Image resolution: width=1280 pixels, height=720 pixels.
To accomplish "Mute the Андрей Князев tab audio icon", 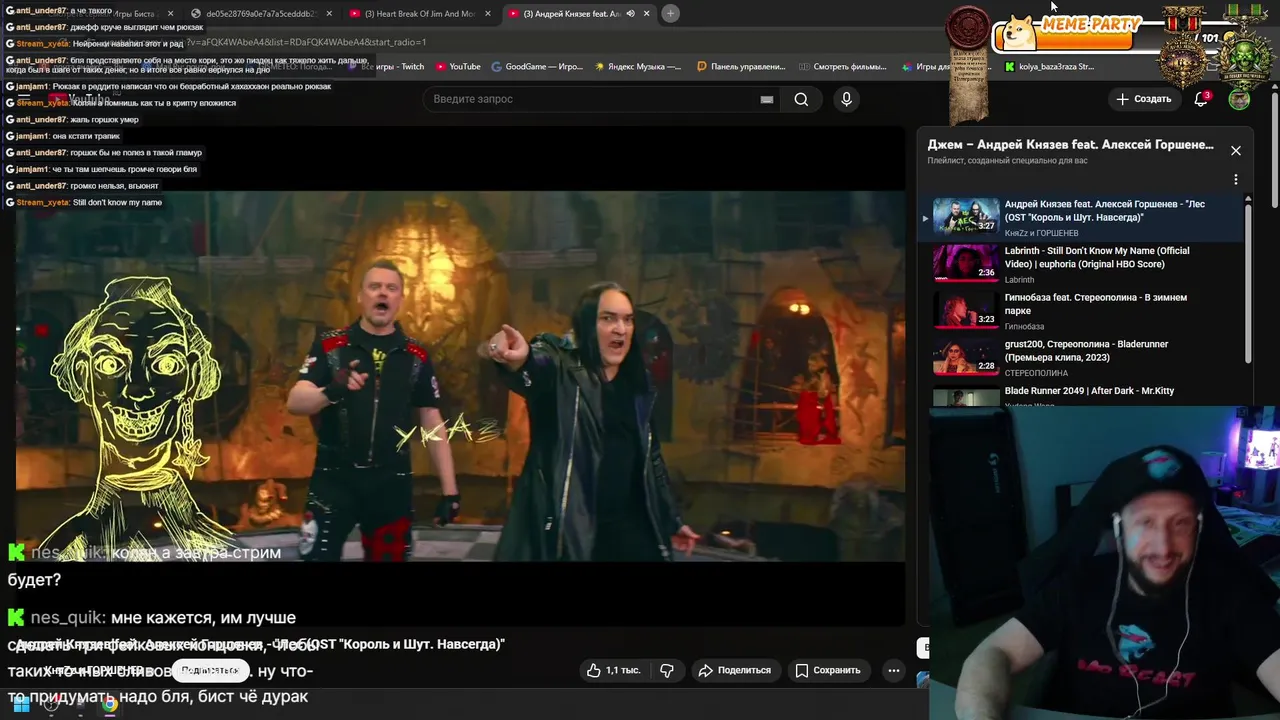I will click(630, 14).
